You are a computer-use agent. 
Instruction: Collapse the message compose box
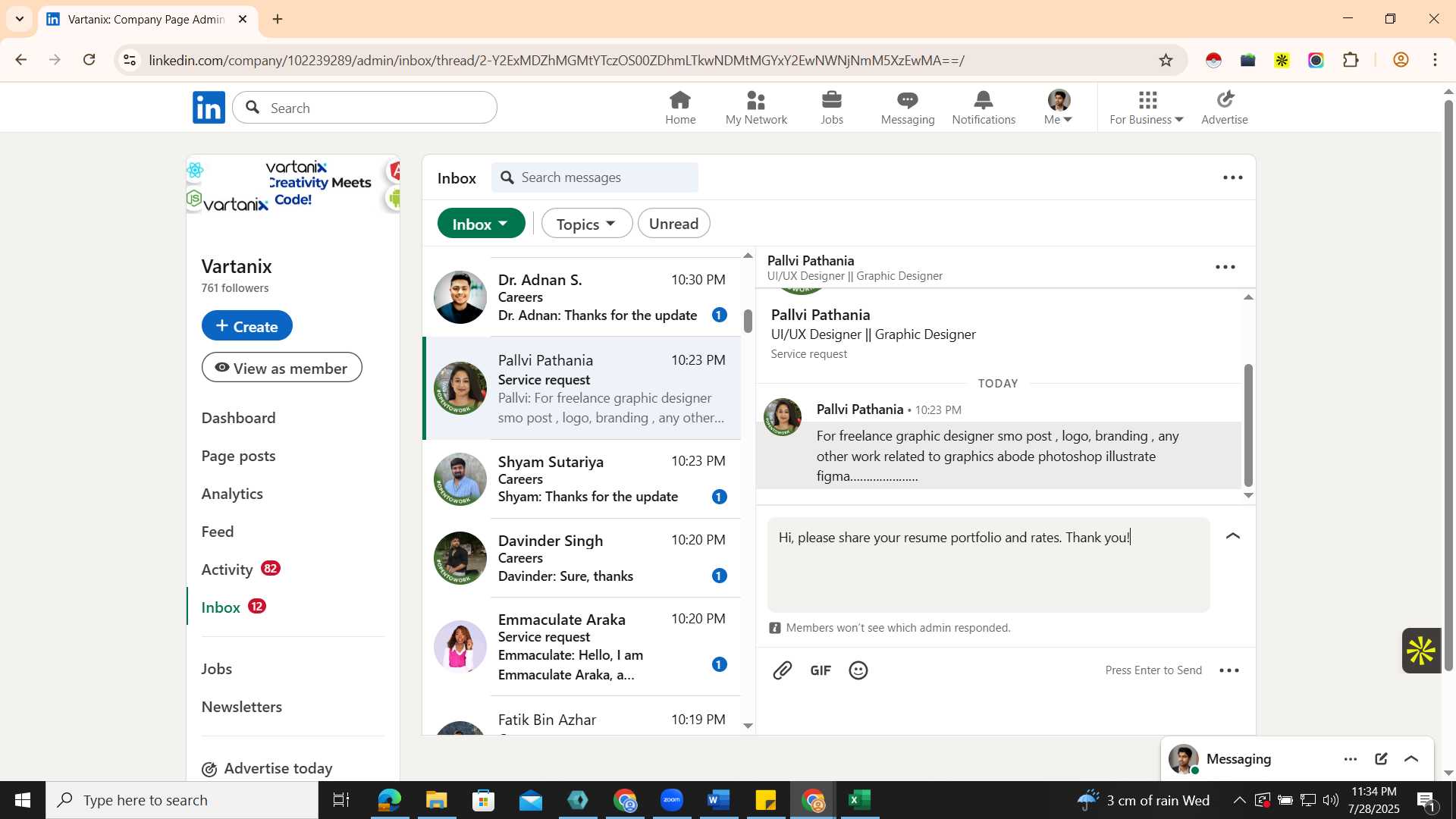pos(1233,536)
